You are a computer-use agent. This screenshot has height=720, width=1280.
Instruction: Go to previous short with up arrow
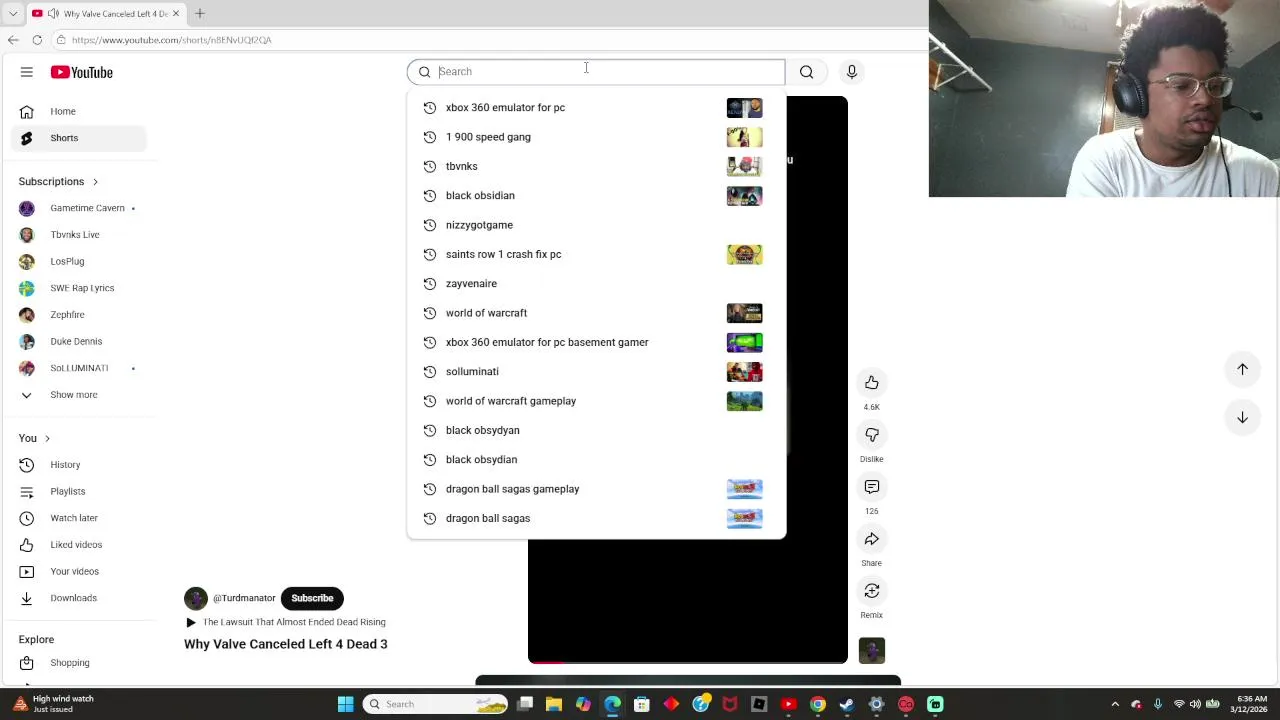pos(1242,369)
